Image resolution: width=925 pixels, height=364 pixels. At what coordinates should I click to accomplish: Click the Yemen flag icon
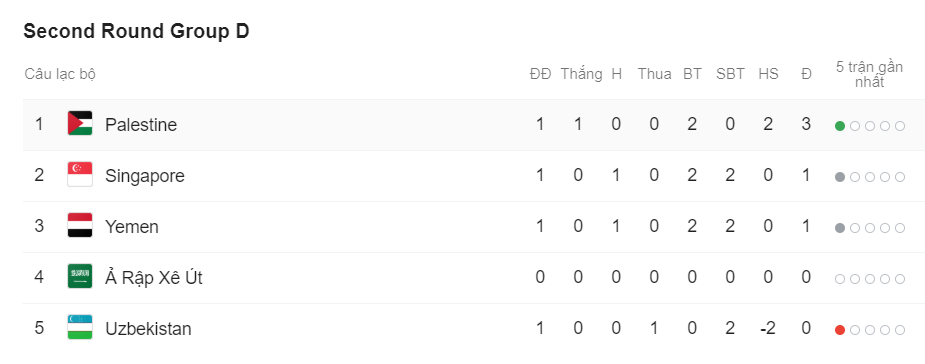[80, 225]
